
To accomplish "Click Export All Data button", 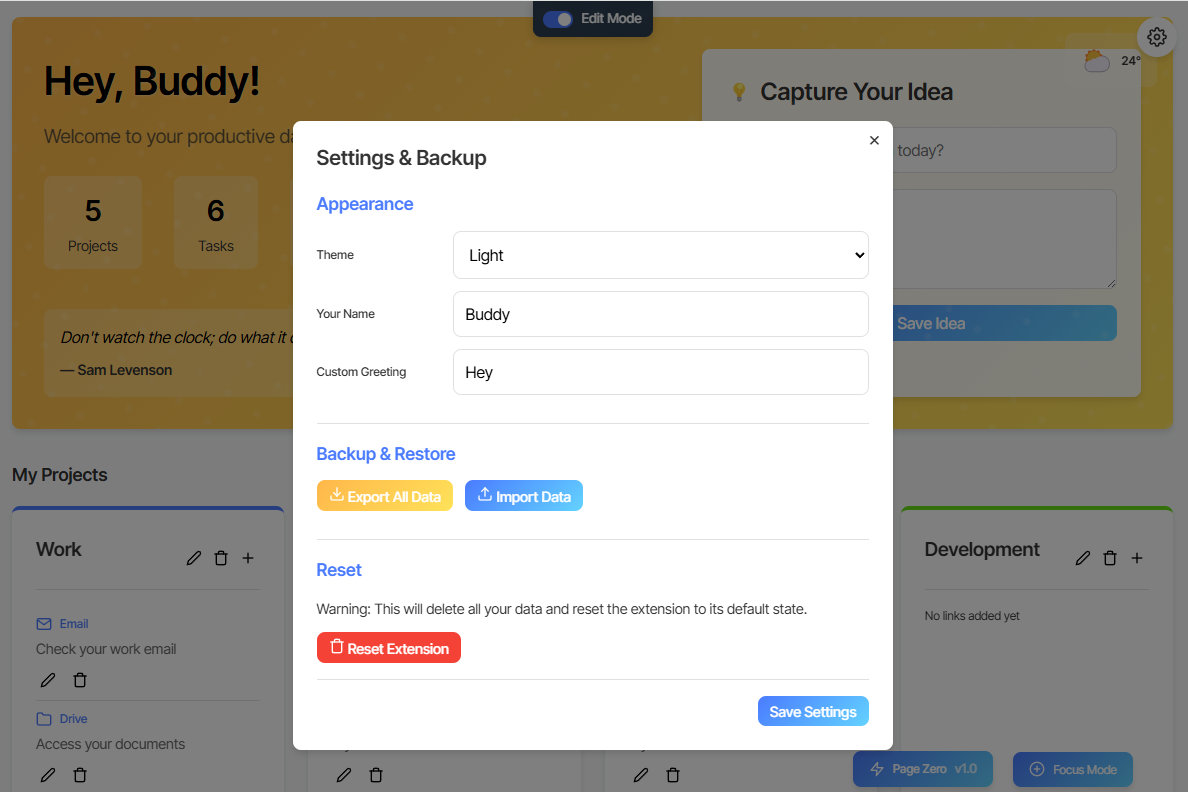I will coord(385,496).
